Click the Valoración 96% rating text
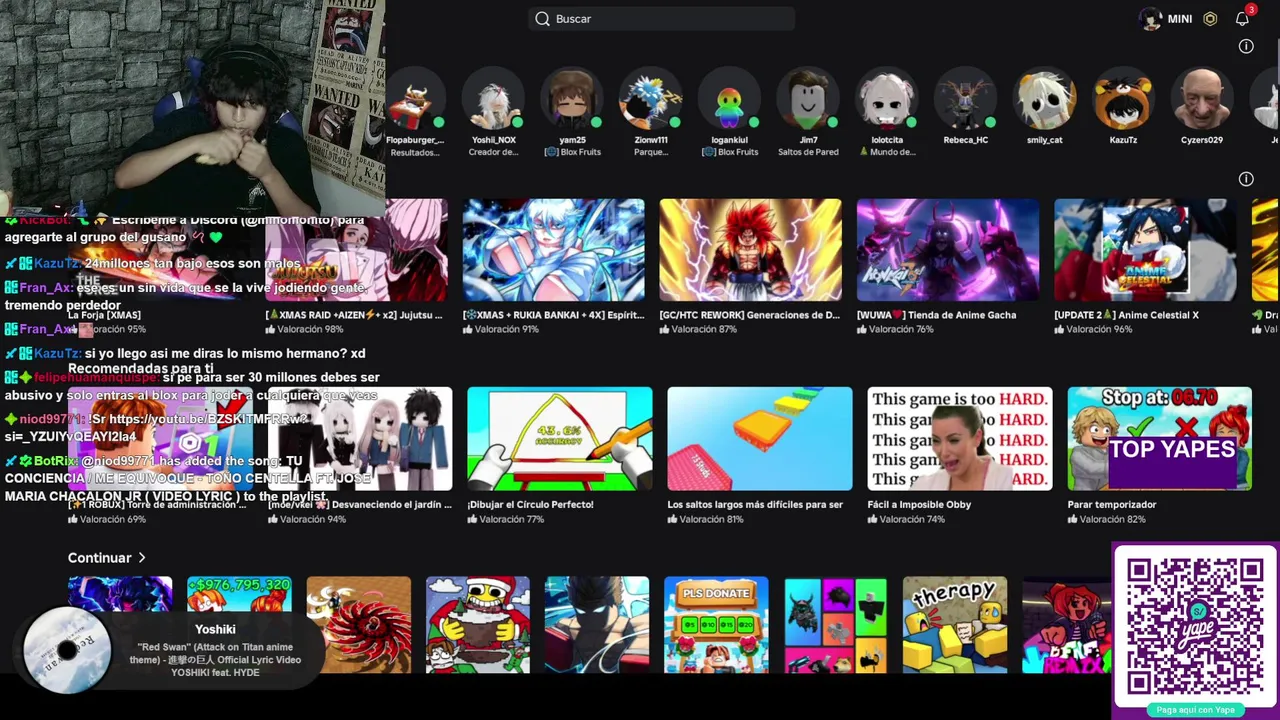This screenshot has width=1280, height=720. [x=1099, y=329]
